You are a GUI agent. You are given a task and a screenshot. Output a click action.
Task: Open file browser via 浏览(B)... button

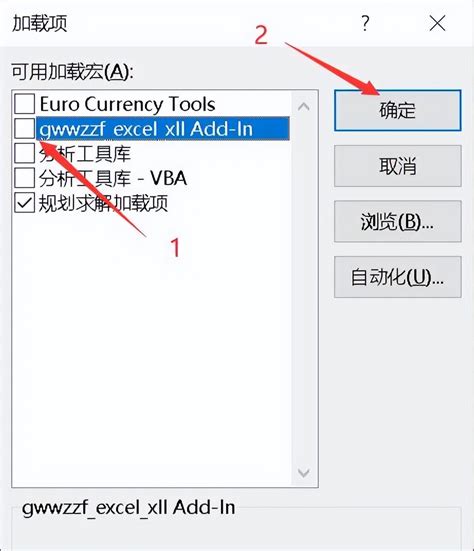pyautogui.click(x=397, y=221)
